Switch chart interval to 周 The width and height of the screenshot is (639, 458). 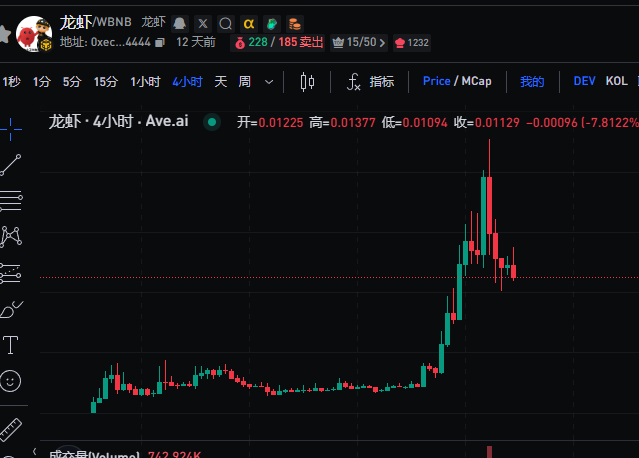click(245, 81)
